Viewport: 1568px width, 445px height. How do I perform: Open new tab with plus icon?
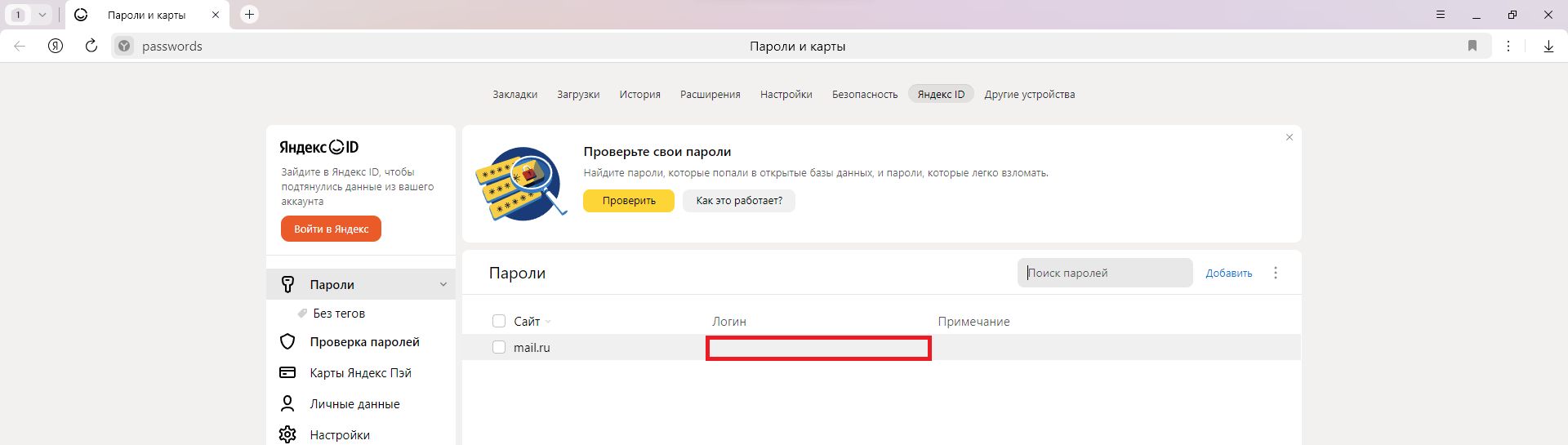coord(250,15)
